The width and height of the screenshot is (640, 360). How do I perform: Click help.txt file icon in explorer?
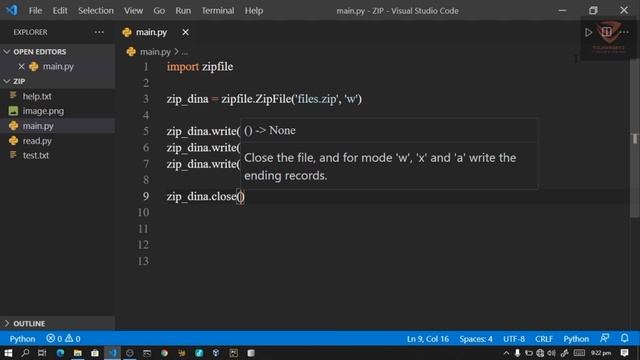[x=13, y=96]
